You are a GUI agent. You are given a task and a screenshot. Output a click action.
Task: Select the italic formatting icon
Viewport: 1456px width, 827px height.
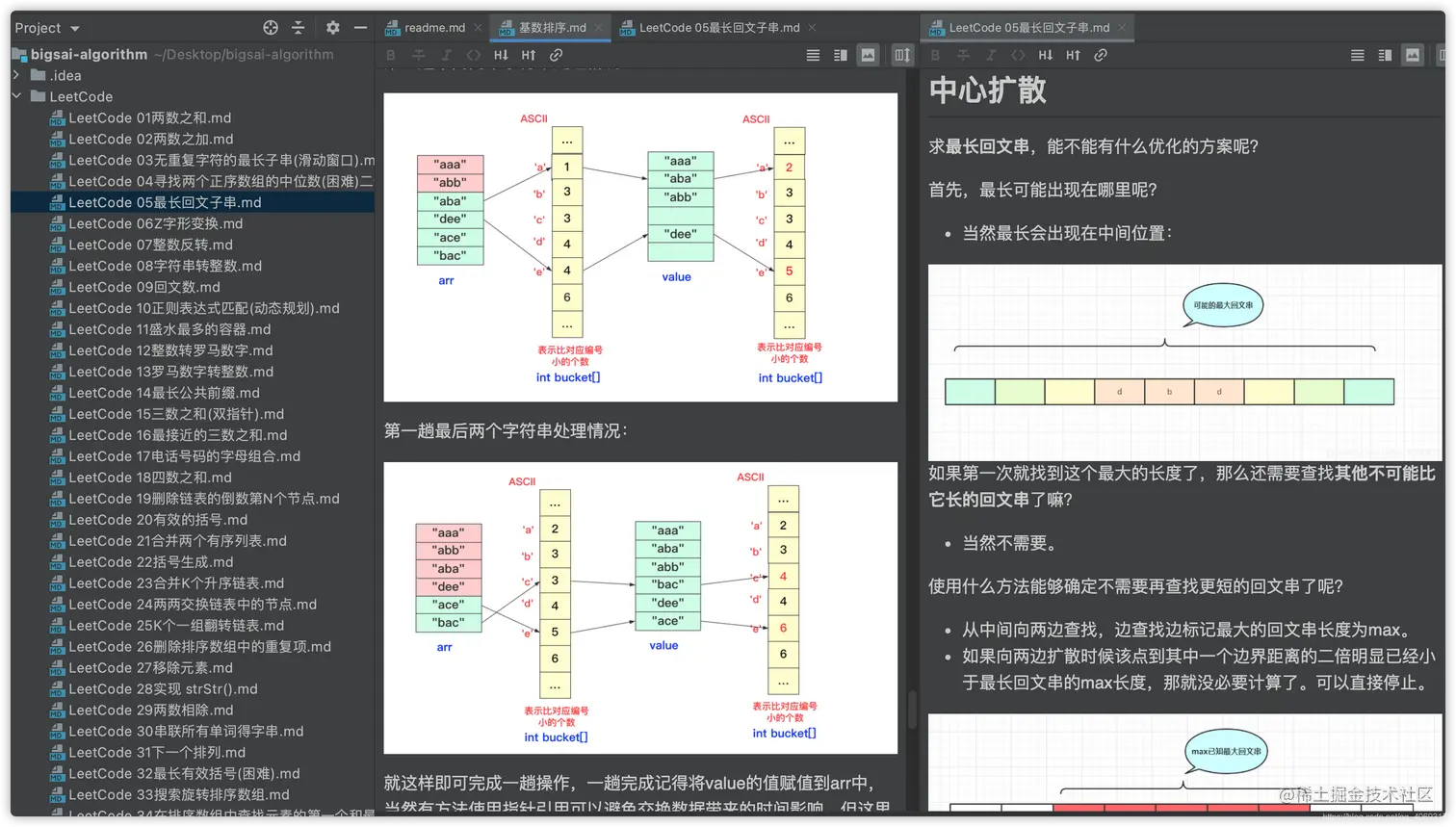click(x=446, y=55)
